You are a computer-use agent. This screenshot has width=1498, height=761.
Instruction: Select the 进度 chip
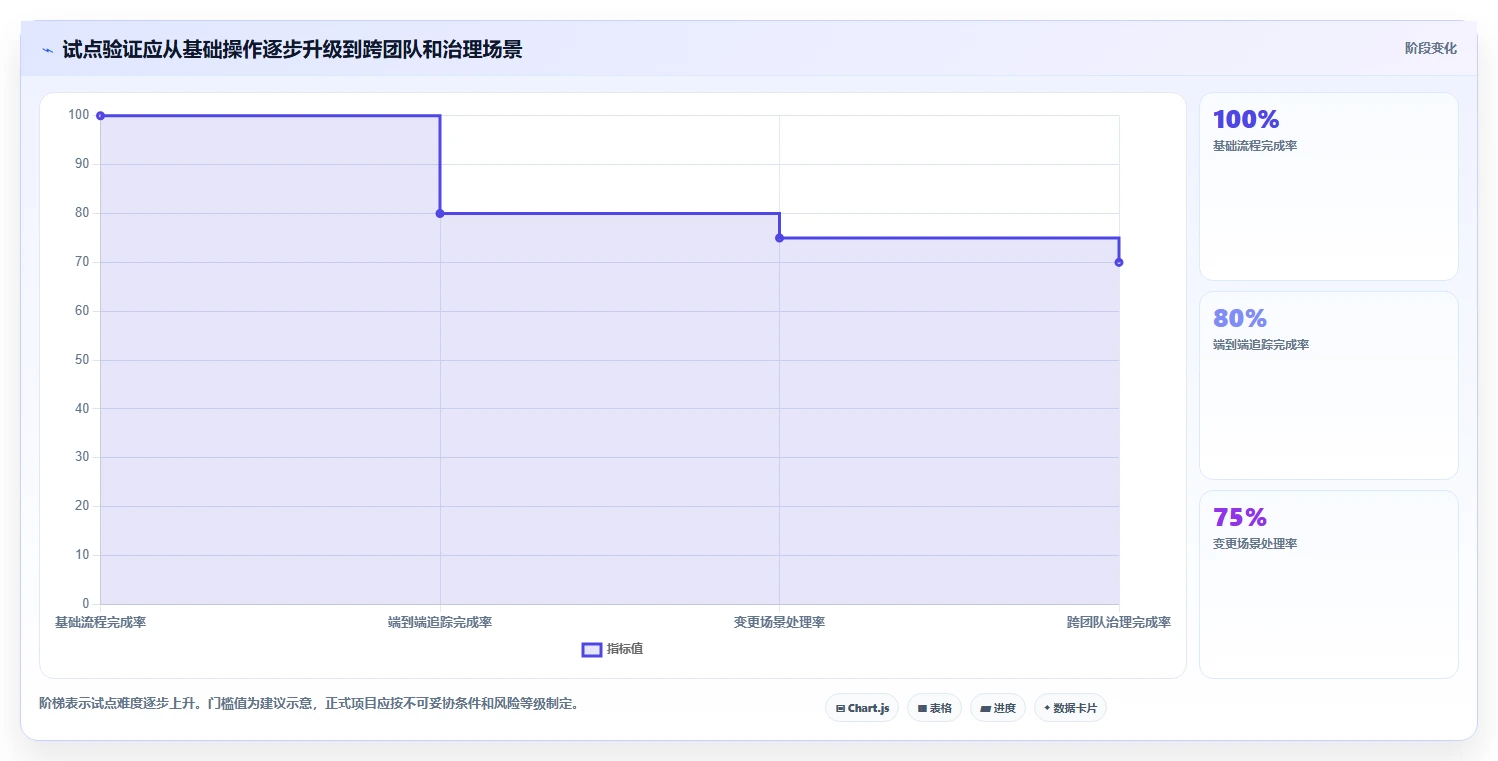(998, 708)
